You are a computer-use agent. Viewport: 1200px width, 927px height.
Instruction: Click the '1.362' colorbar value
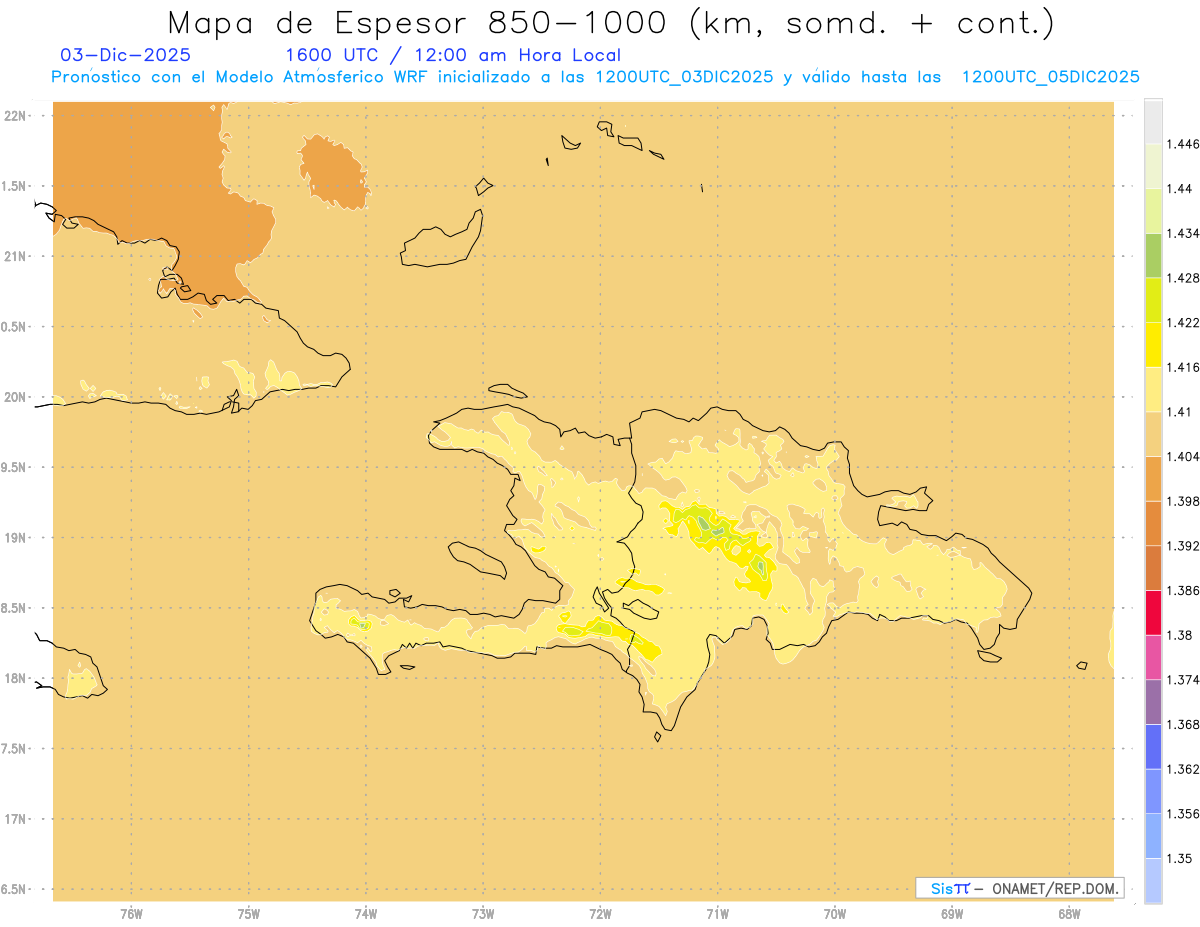(x=1185, y=769)
